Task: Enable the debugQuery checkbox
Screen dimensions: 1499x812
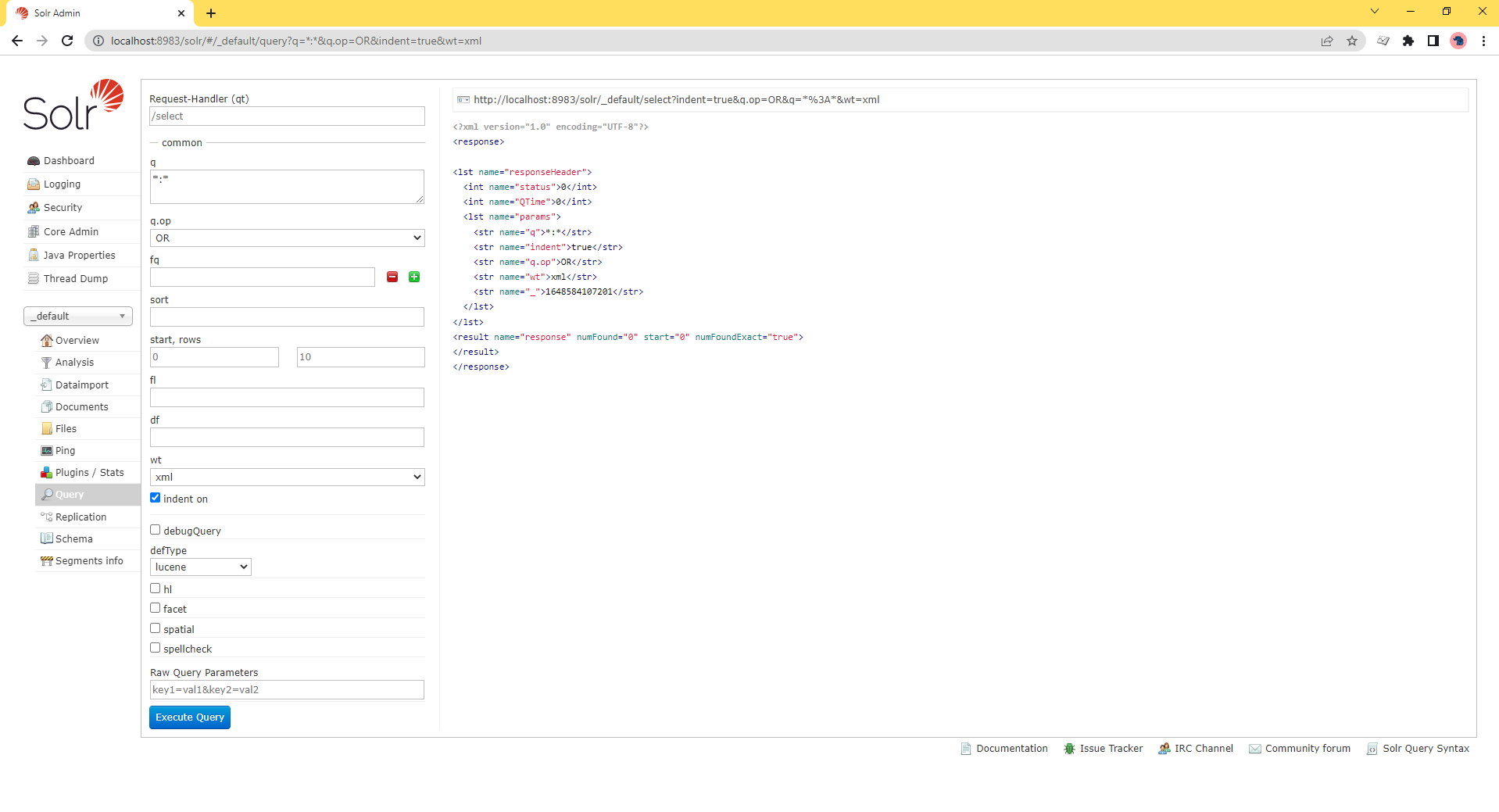Action: coord(156,530)
